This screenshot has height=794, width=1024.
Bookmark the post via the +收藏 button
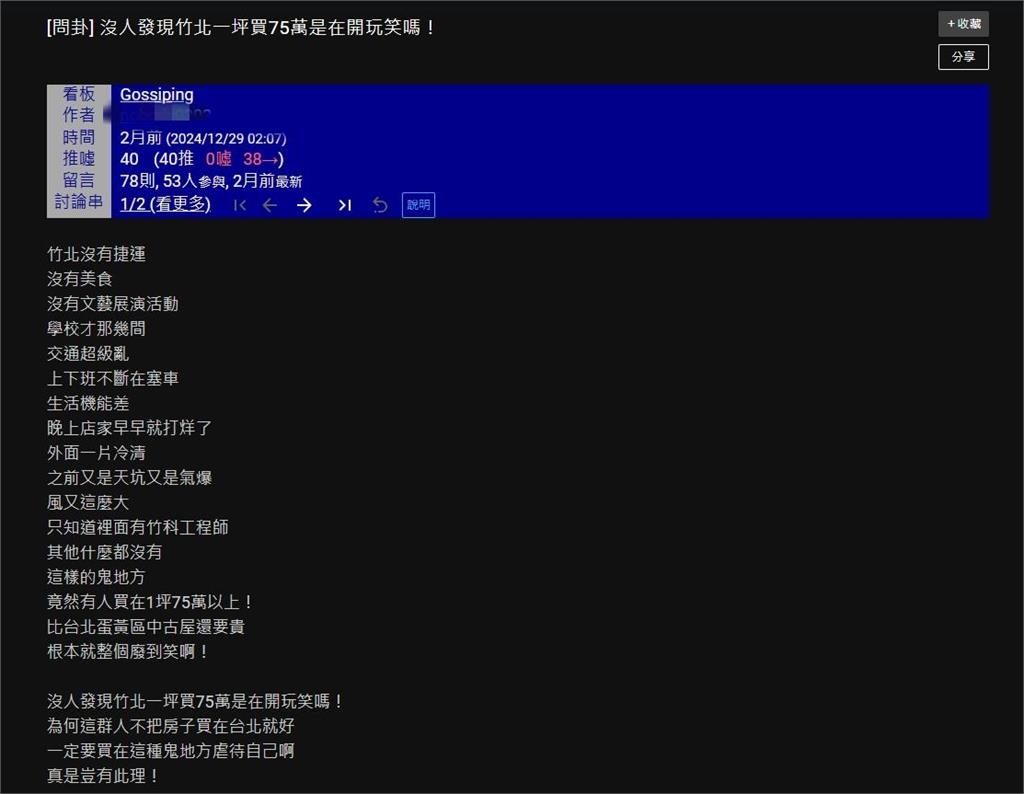point(962,23)
